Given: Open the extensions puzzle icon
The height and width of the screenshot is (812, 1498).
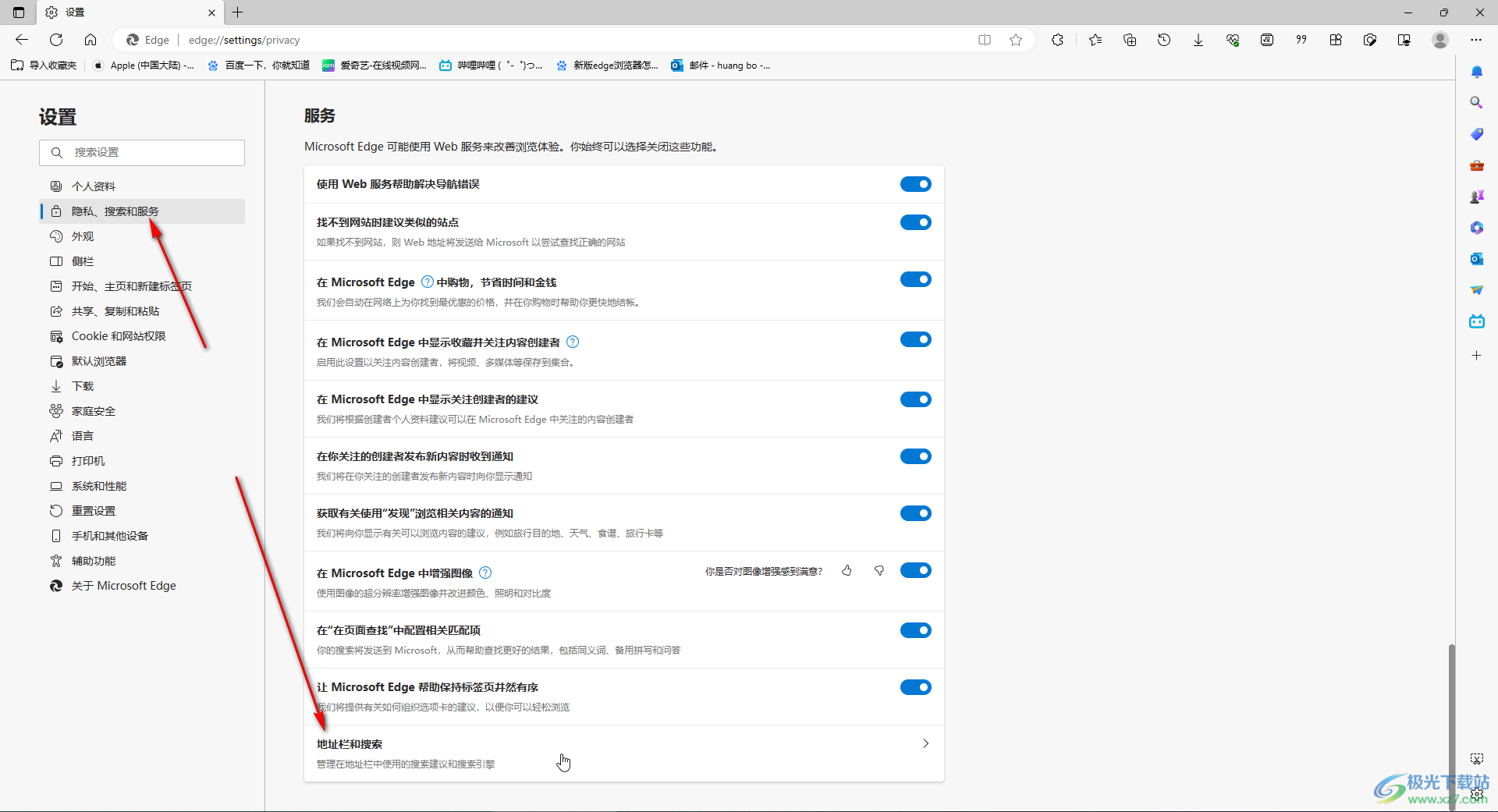Looking at the screenshot, I should (1057, 40).
